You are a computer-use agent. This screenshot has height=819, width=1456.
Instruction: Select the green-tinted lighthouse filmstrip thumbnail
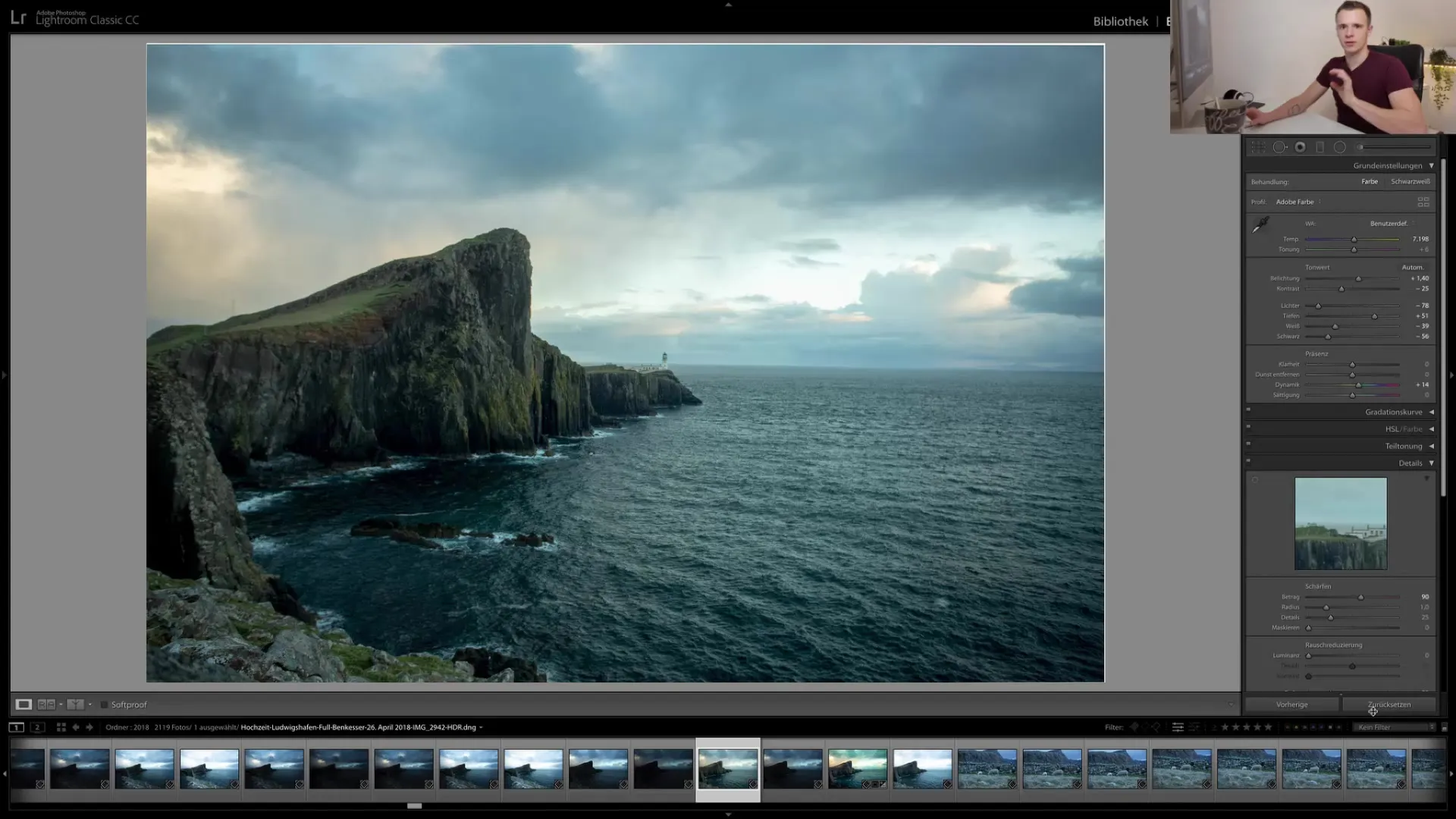click(x=858, y=769)
